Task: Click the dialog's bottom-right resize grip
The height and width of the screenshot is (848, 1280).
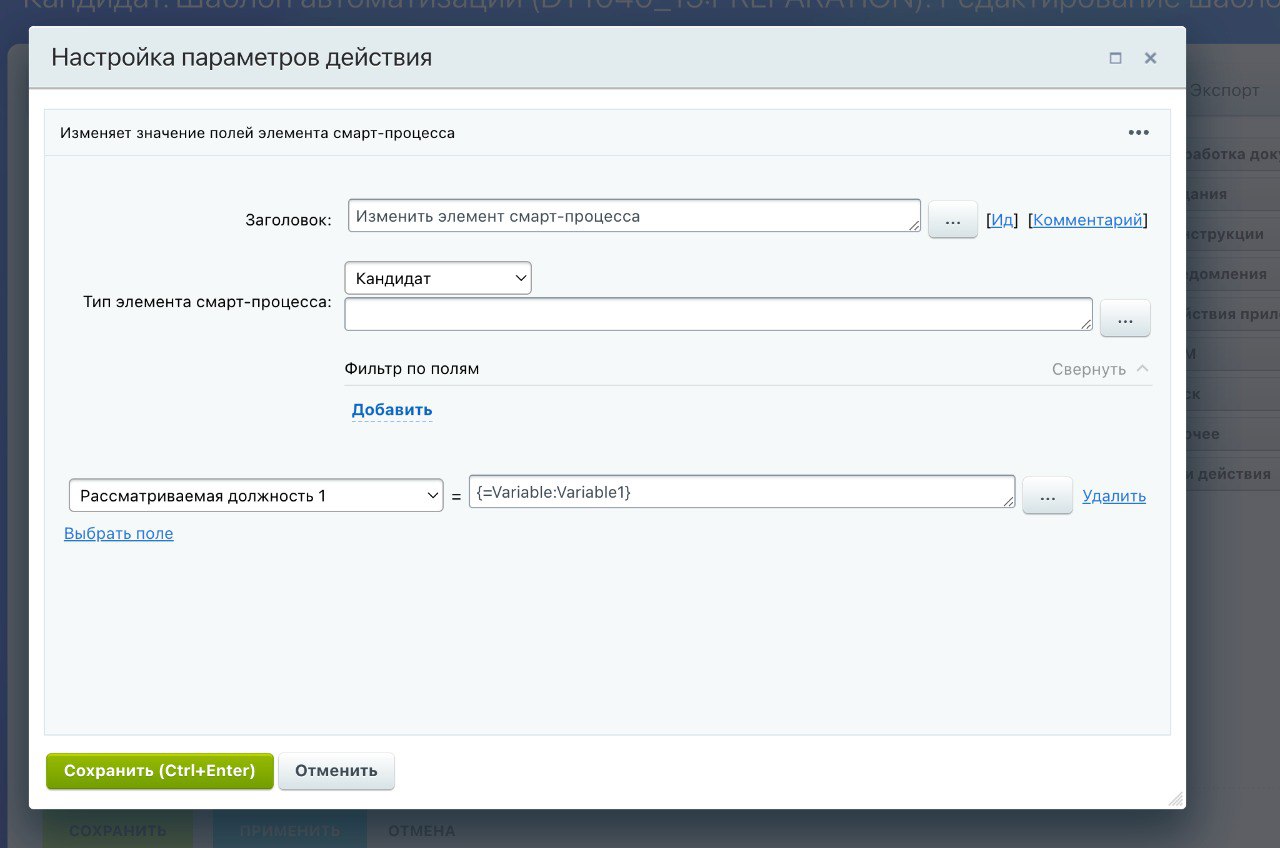Action: click(1176, 799)
